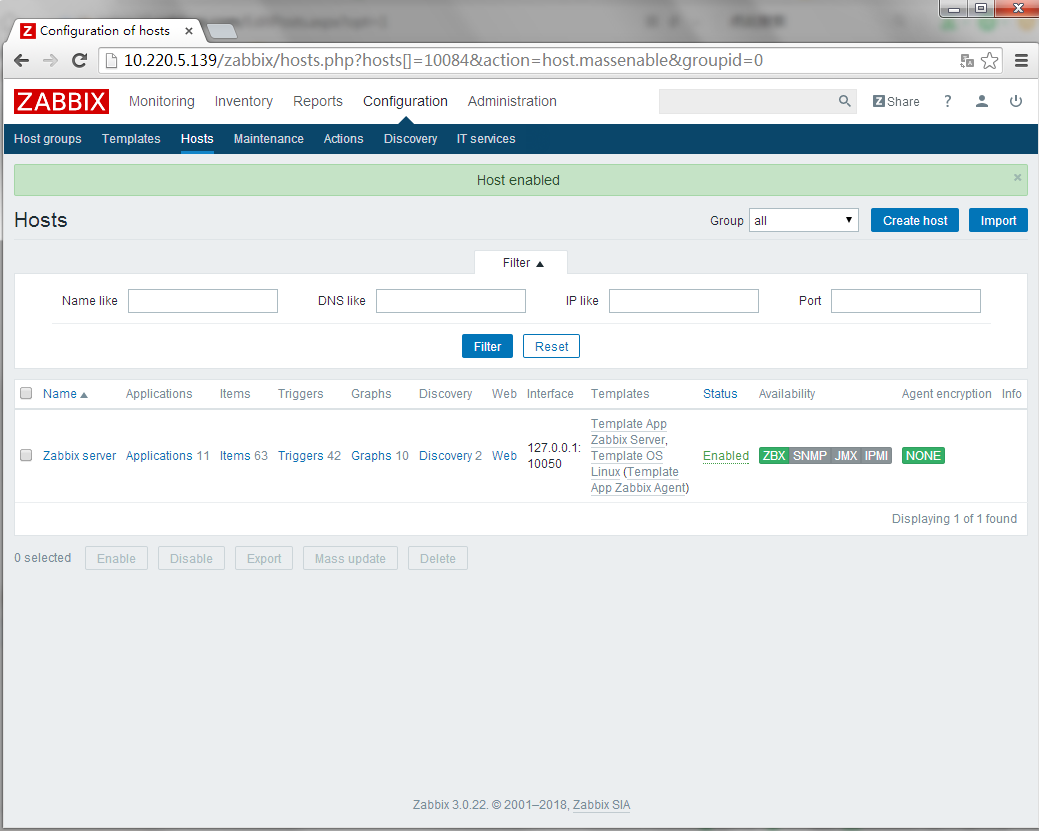1039x831 pixels.
Task: Go to Actions submenu
Action: coord(343,138)
